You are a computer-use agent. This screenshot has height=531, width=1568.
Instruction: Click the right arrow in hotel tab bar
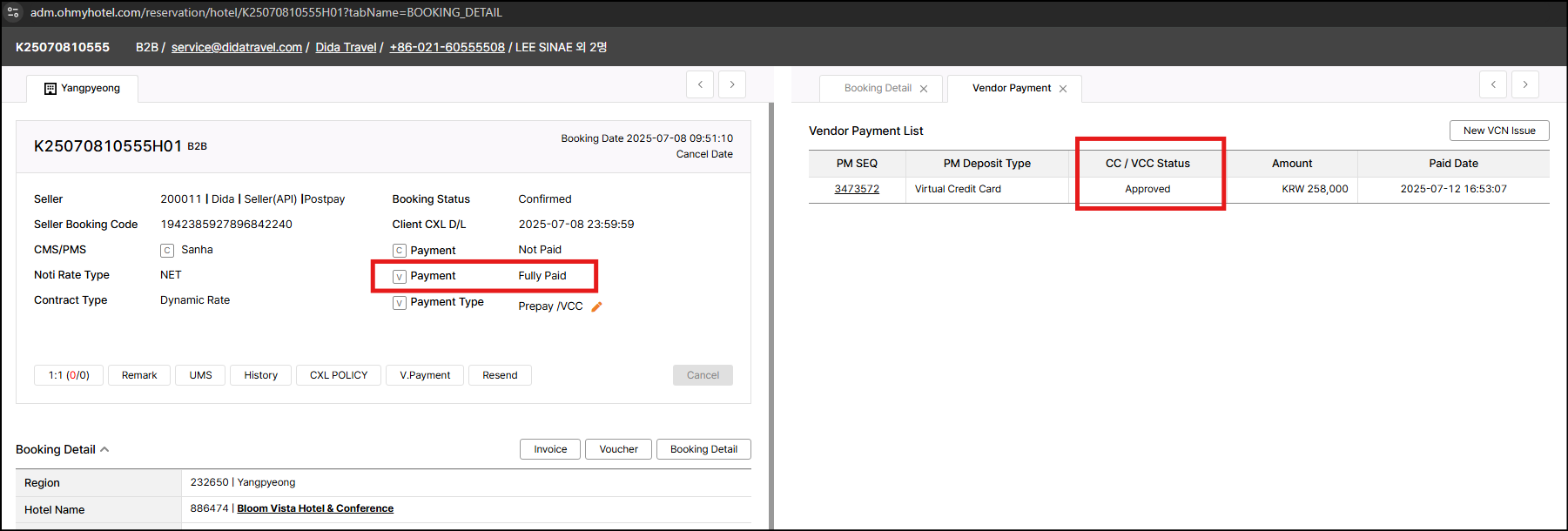coord(732,84)
